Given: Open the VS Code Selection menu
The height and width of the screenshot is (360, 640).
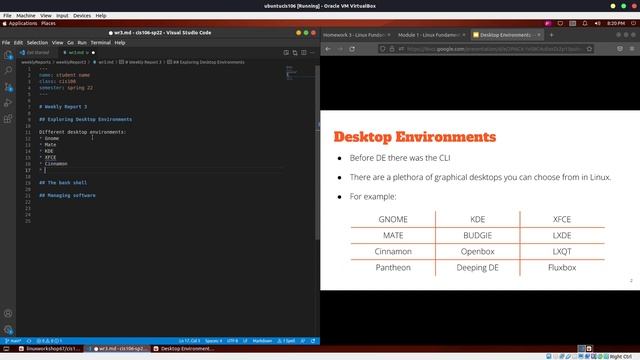Looking at the screenshot, I should point(37,42).
